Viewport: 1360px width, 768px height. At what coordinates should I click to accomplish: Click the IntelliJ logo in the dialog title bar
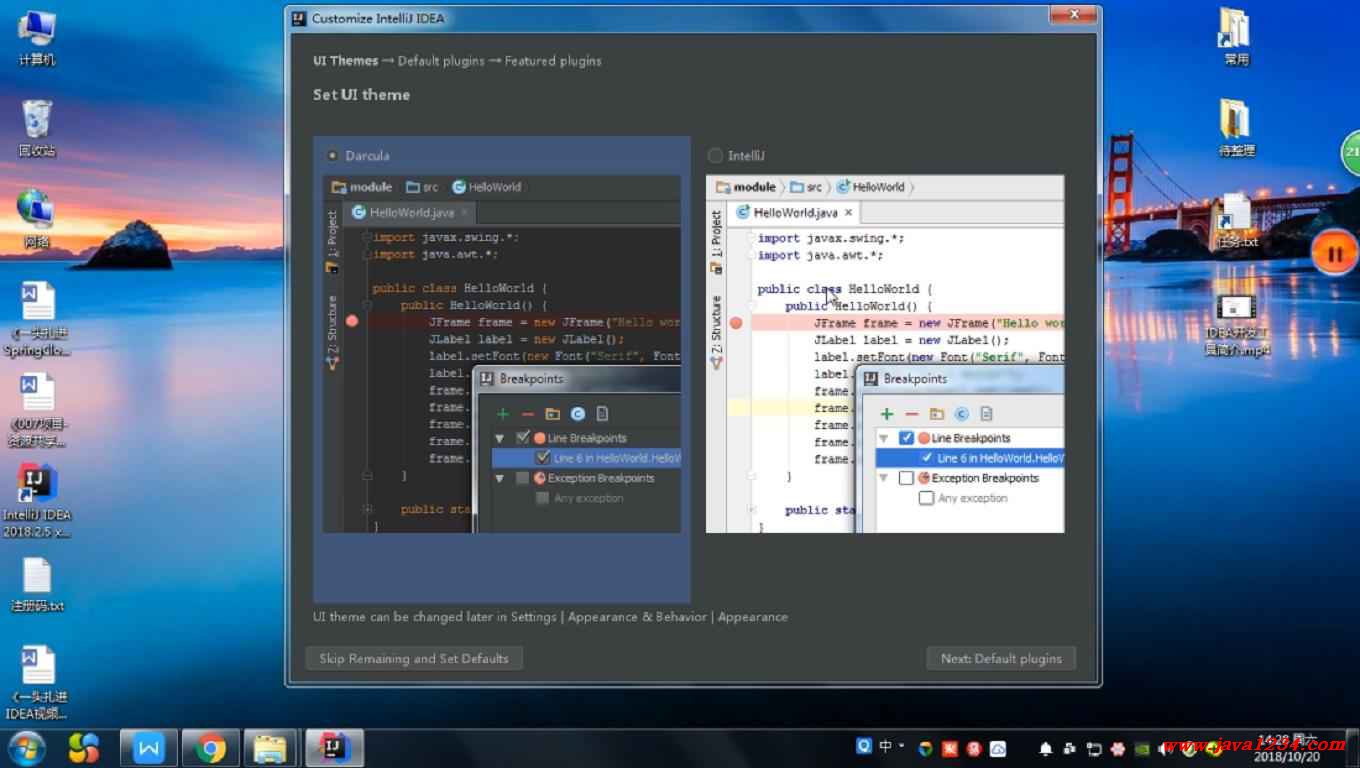[x=299, y=18]
